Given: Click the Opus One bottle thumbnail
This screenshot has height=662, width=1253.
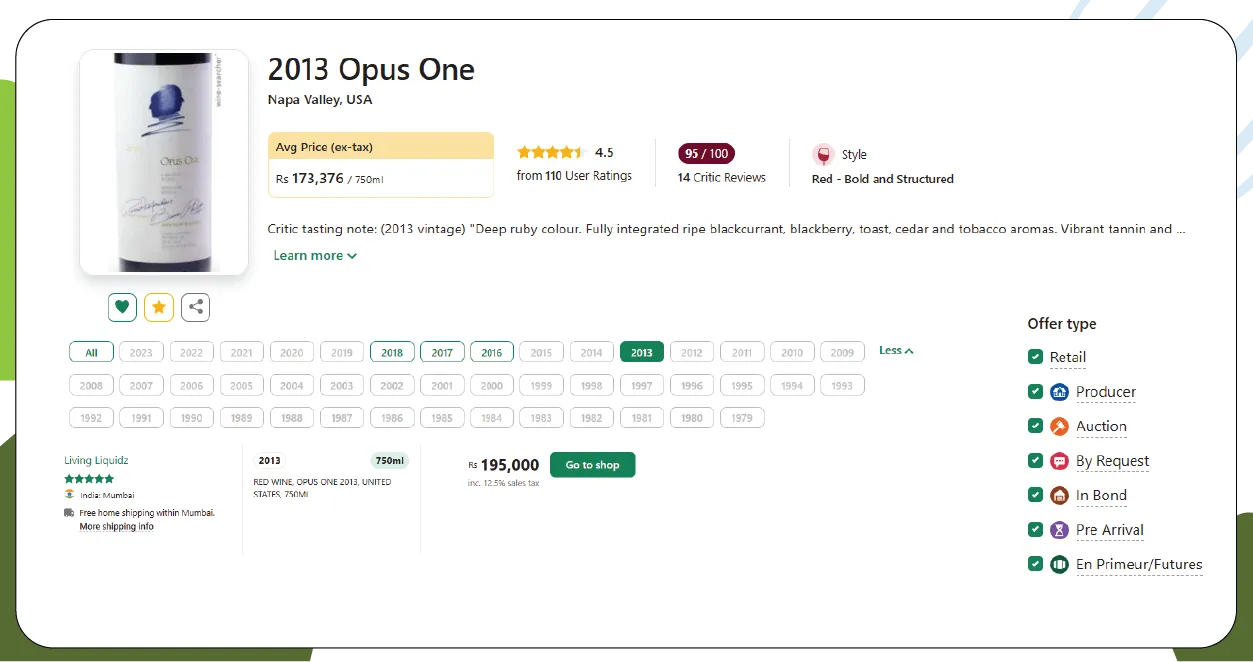Looking at the screenshot, I should [x=163, y=162].
